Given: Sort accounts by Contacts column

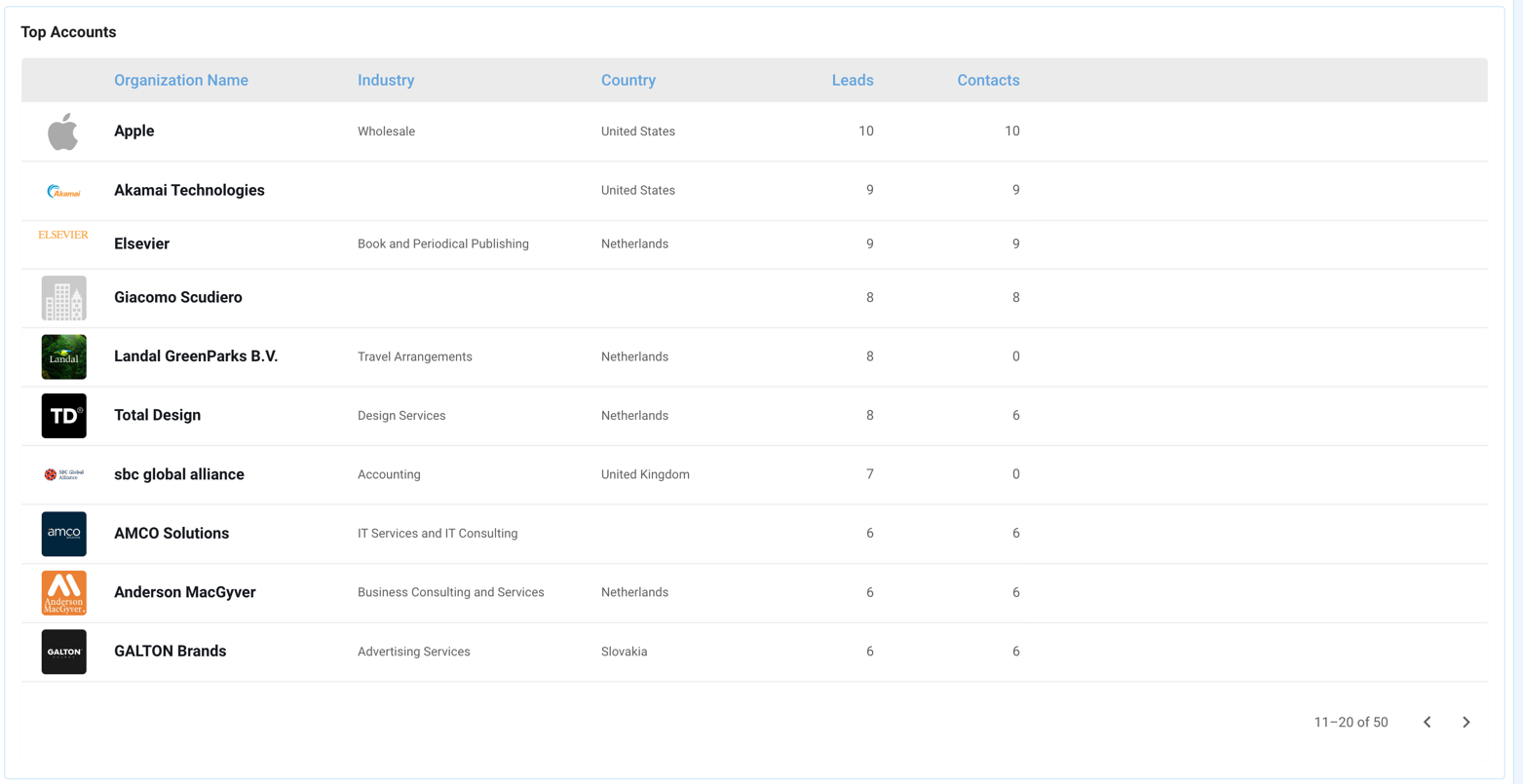Looking at the screenshot, I should (x=988, y=80).
